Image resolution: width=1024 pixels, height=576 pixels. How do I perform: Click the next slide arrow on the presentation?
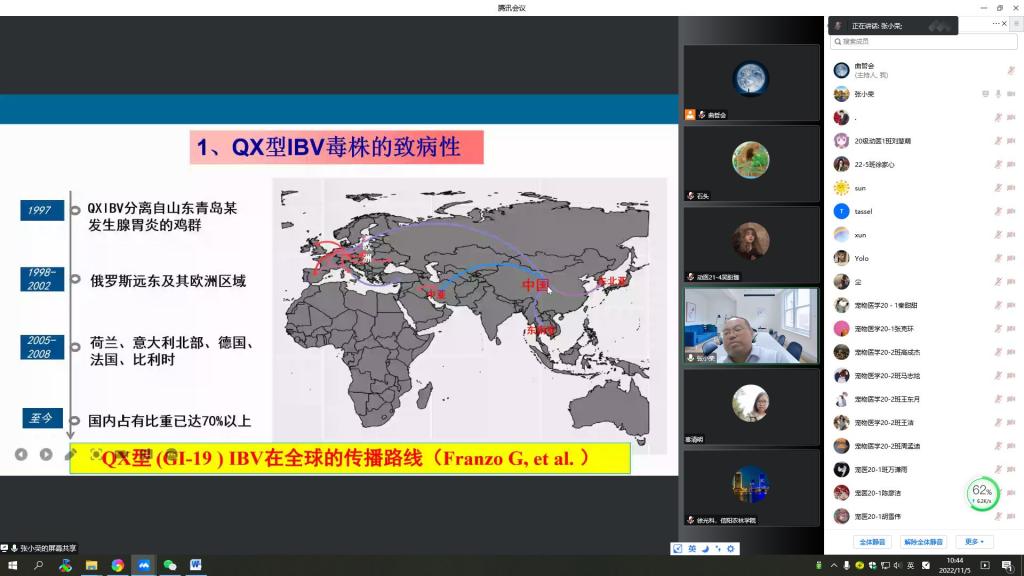pyautogui.click(x=46, y=454)
